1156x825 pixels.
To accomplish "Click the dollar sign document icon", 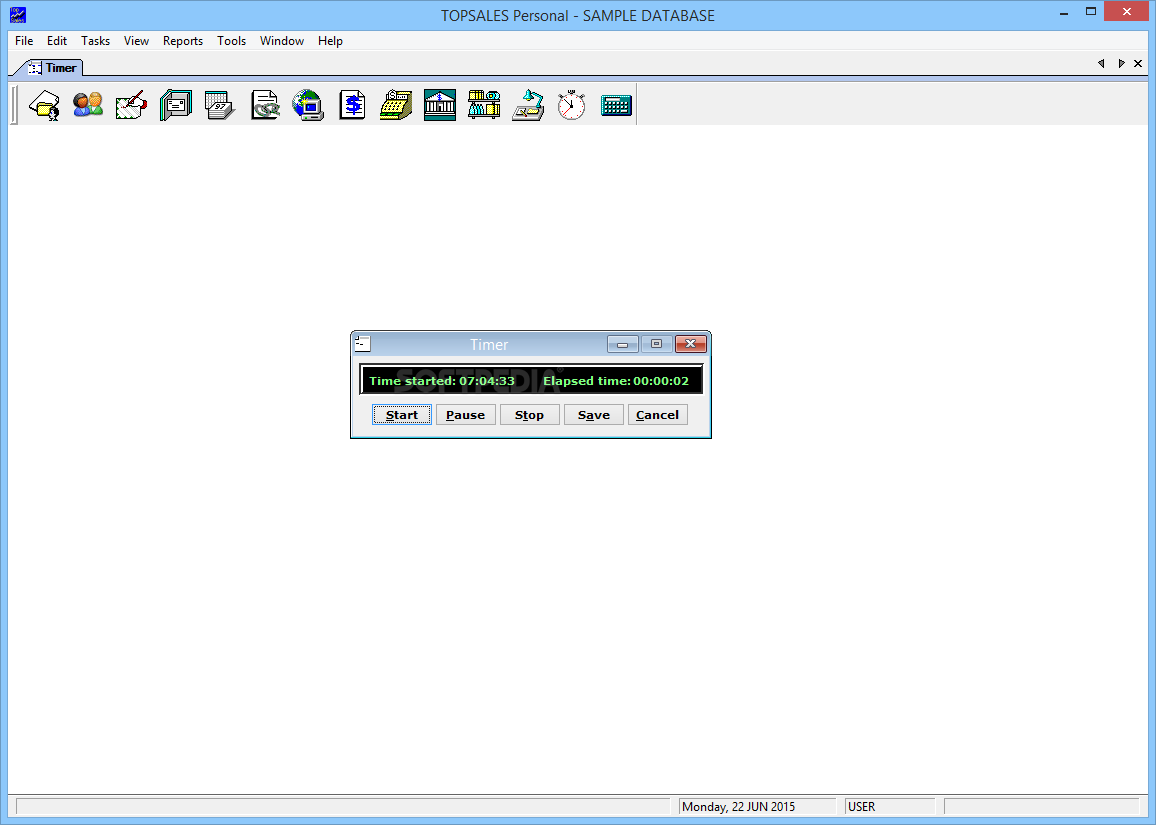I will 352,105.
